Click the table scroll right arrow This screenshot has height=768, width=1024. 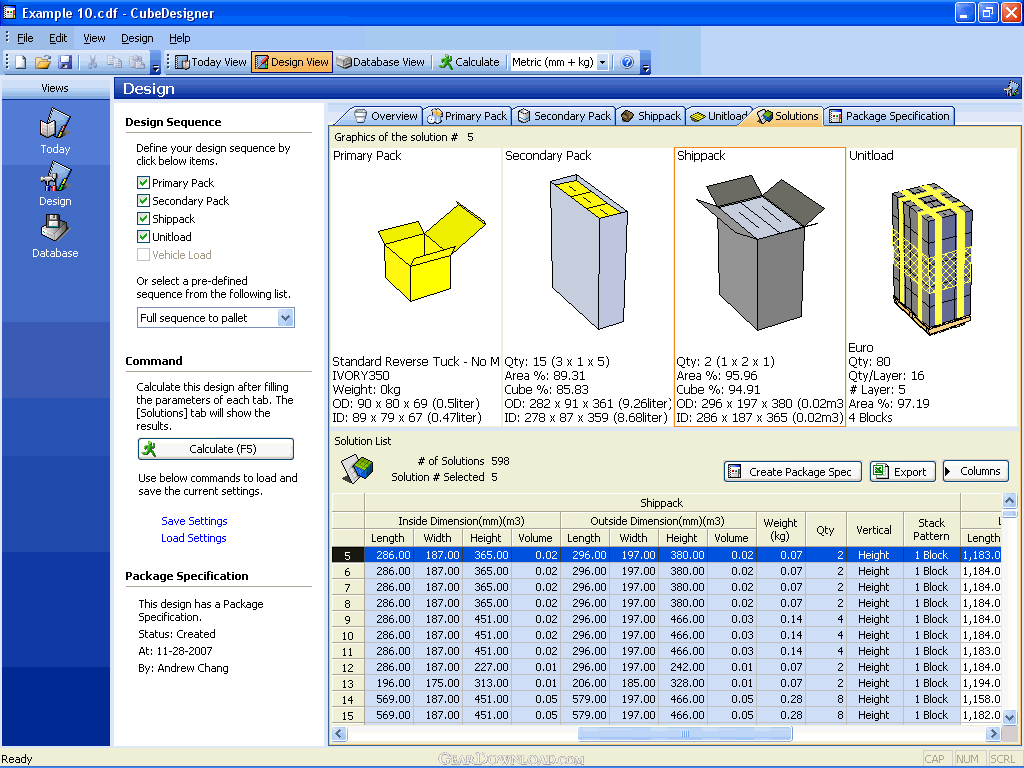coord(993,734)
